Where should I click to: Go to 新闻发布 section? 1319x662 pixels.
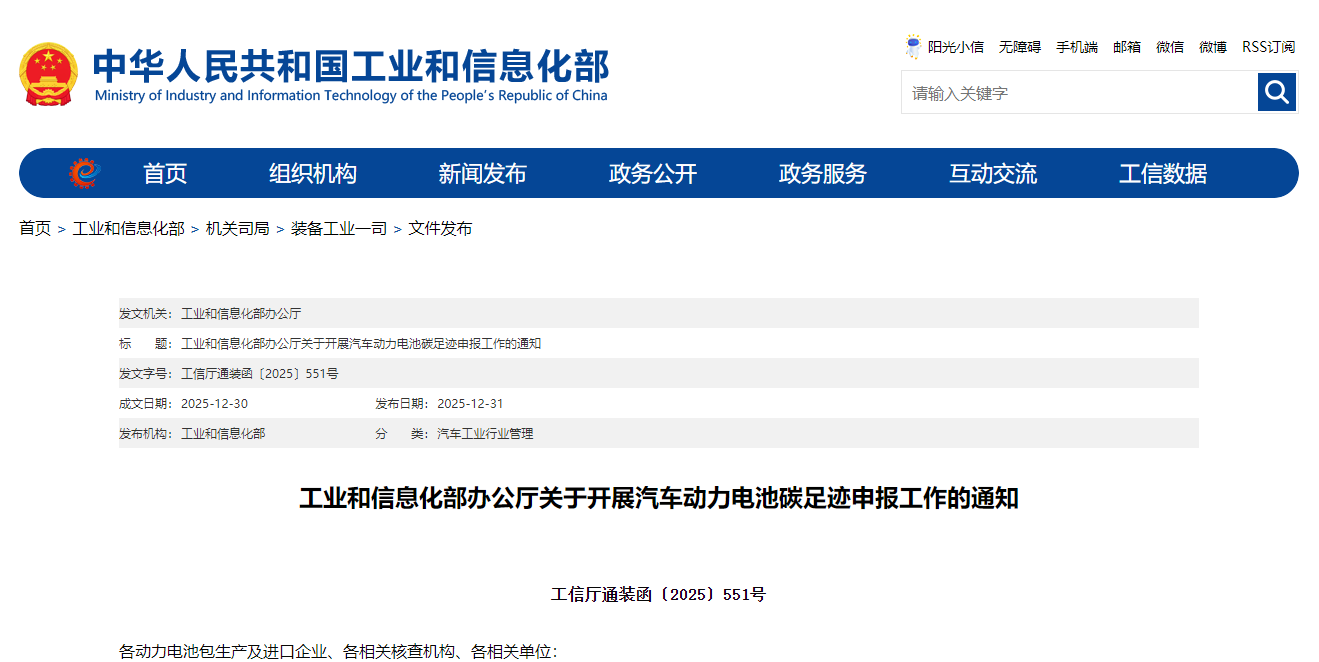tap(482, 173)
